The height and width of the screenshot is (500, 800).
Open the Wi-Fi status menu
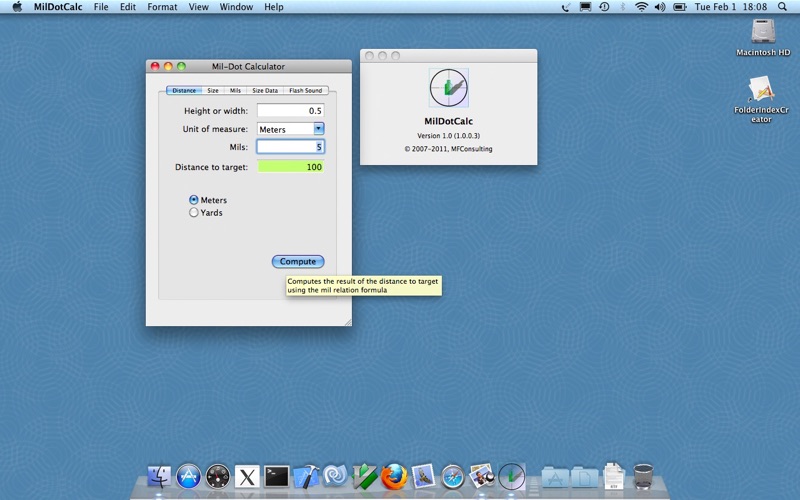(641, 7)
